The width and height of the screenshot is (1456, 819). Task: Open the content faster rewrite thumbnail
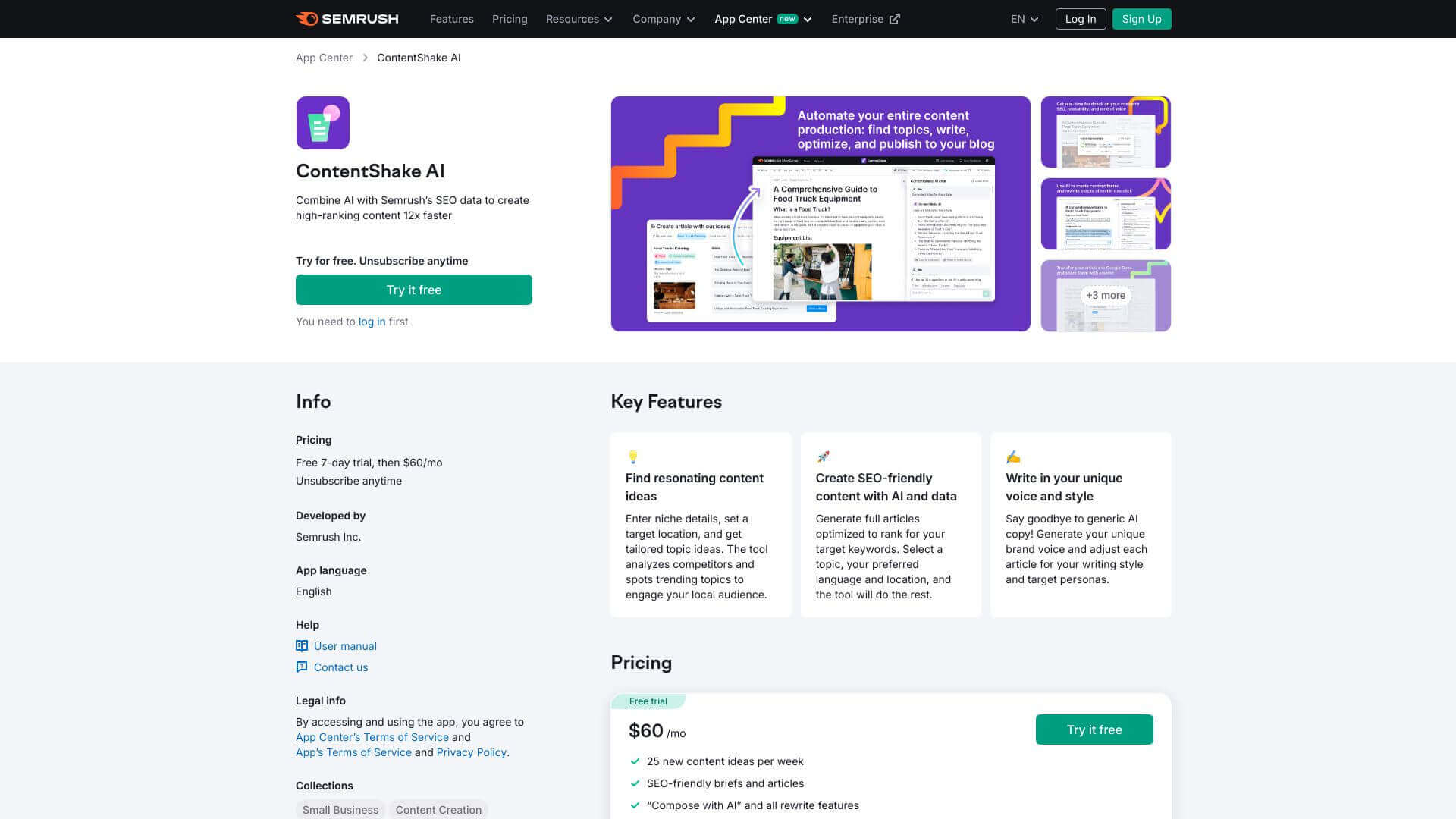(x=1106, y=214)
